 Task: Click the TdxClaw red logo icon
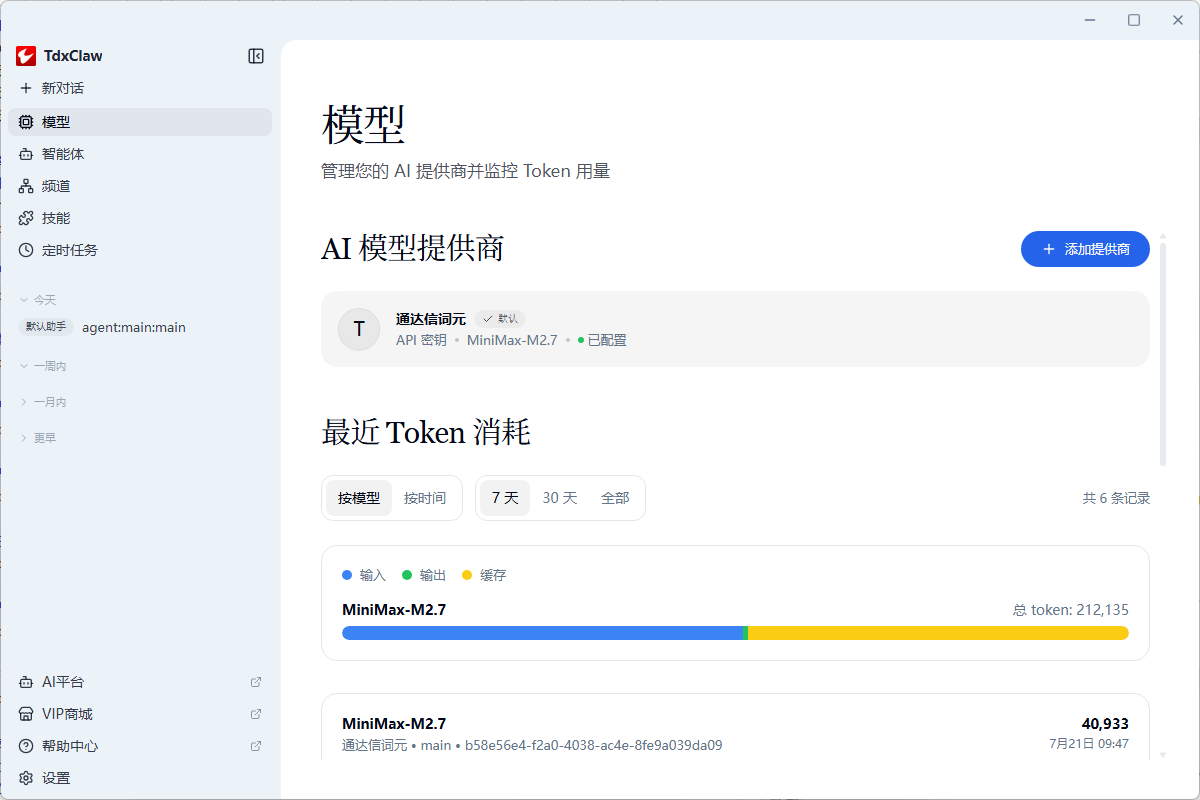pyautogui.click(x=26, y=56)
